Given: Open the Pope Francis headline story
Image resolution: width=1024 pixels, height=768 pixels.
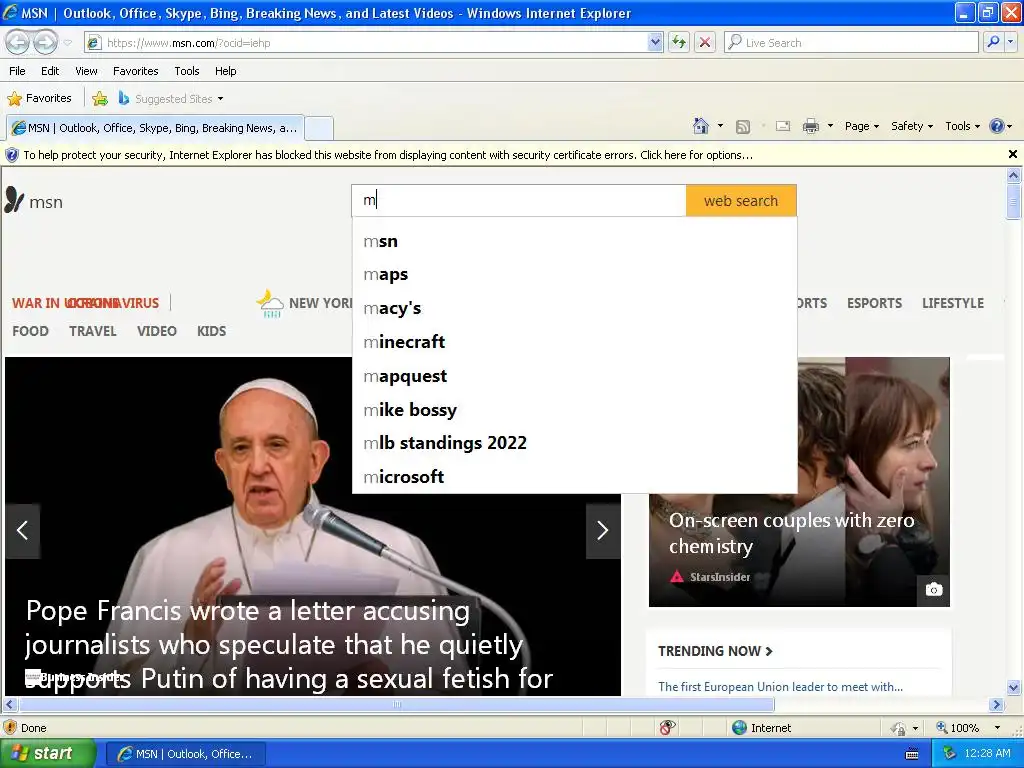Looking at the screenshot, I should pos(289,645).
